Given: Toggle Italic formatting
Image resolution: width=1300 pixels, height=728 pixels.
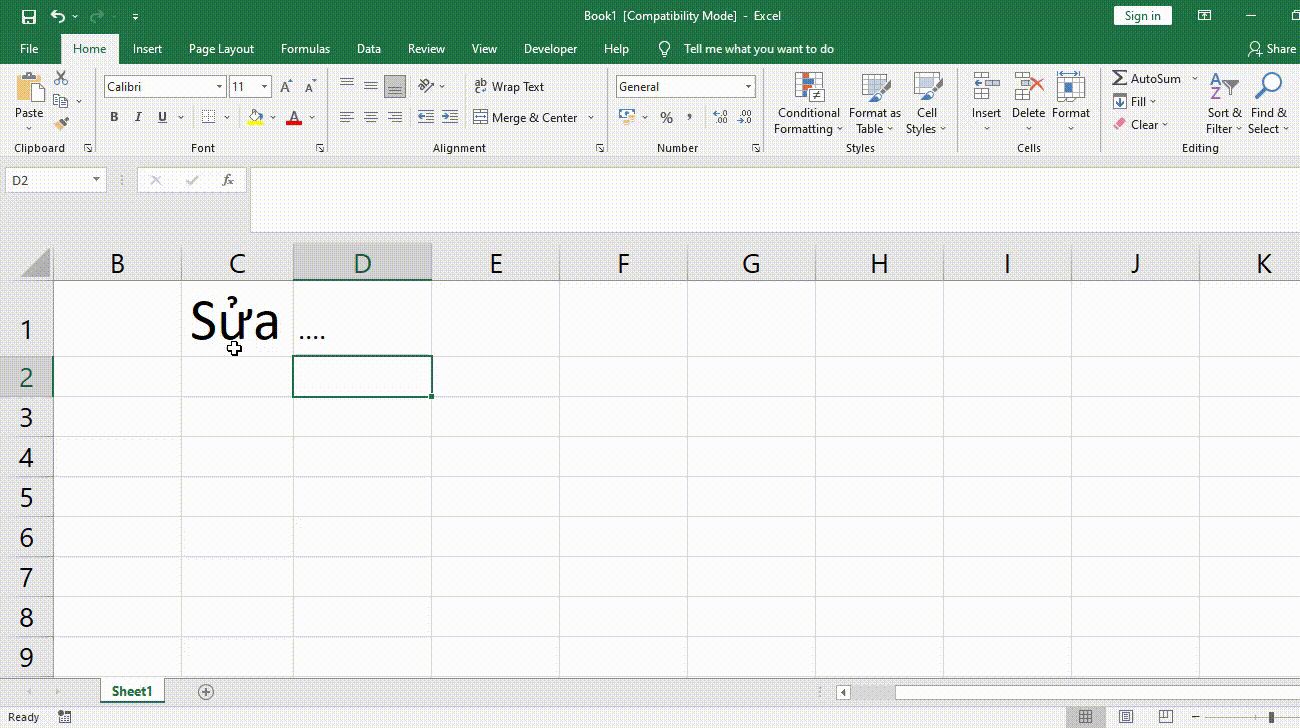Looking at the screenshot, I should click(x=138, y=117).
